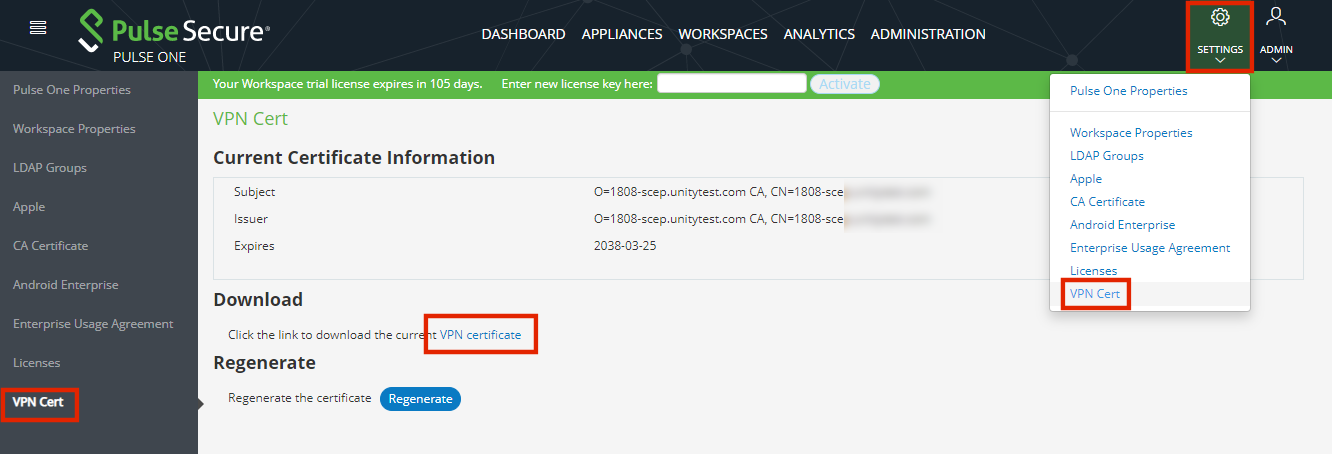Open the Workspaces menu
Viewport: 1332px width, 454px height.
723,34
